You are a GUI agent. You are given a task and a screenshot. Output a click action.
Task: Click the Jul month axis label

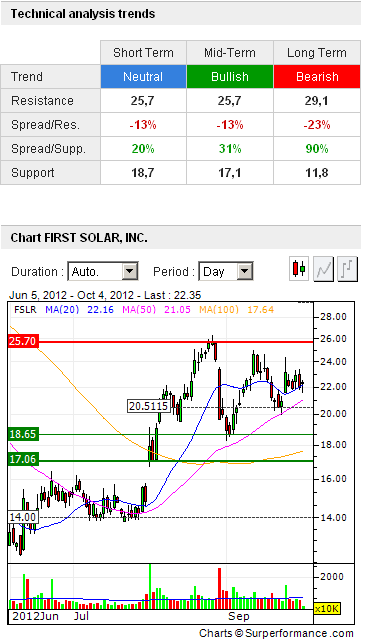(x=81, y=616)
